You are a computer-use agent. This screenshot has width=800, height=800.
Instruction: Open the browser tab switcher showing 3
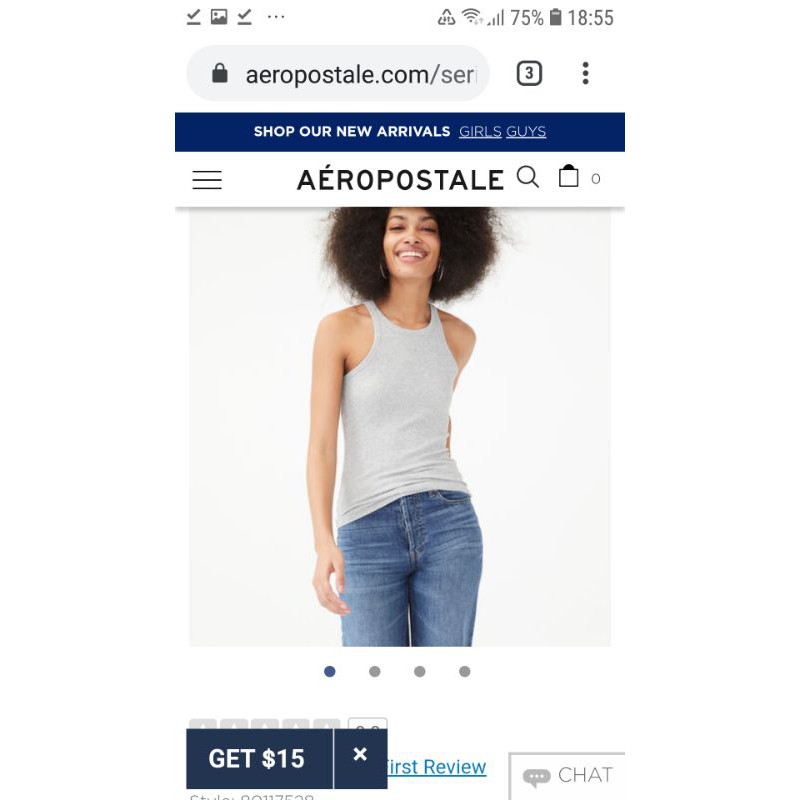529,73
